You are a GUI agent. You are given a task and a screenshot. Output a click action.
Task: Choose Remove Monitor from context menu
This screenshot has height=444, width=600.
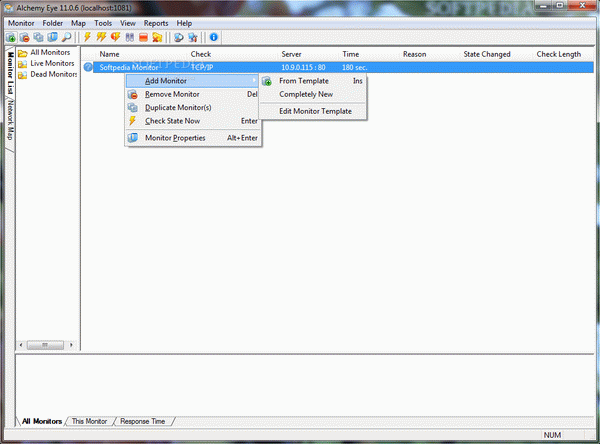click(172, 94)
